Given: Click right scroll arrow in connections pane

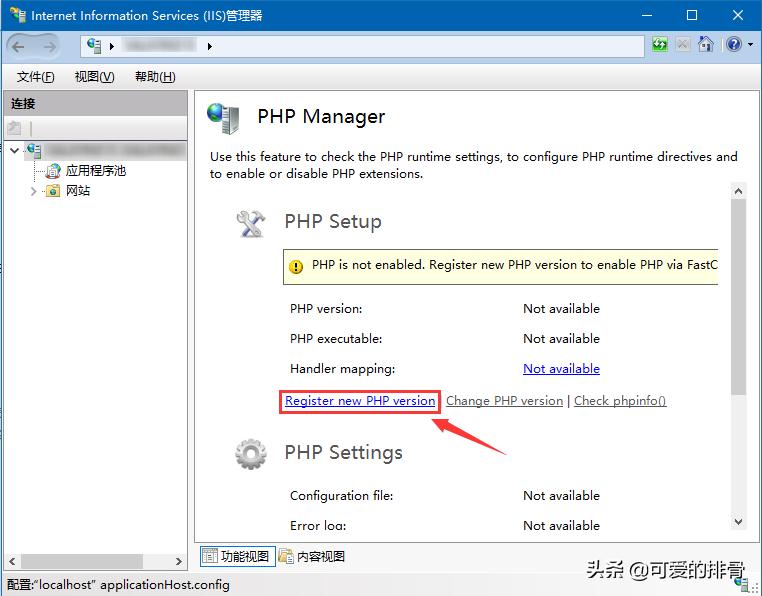Looking at the screenshot, I should 178,561.
